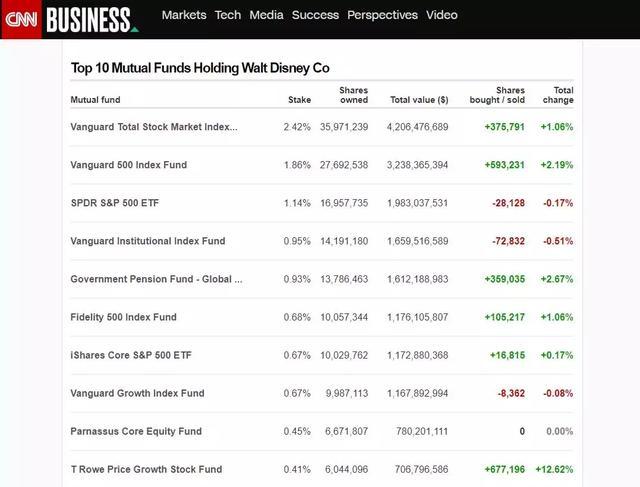640x487 pixels.
Task: Open Vanguard Growth Index Fund
Action: (137, 393)
